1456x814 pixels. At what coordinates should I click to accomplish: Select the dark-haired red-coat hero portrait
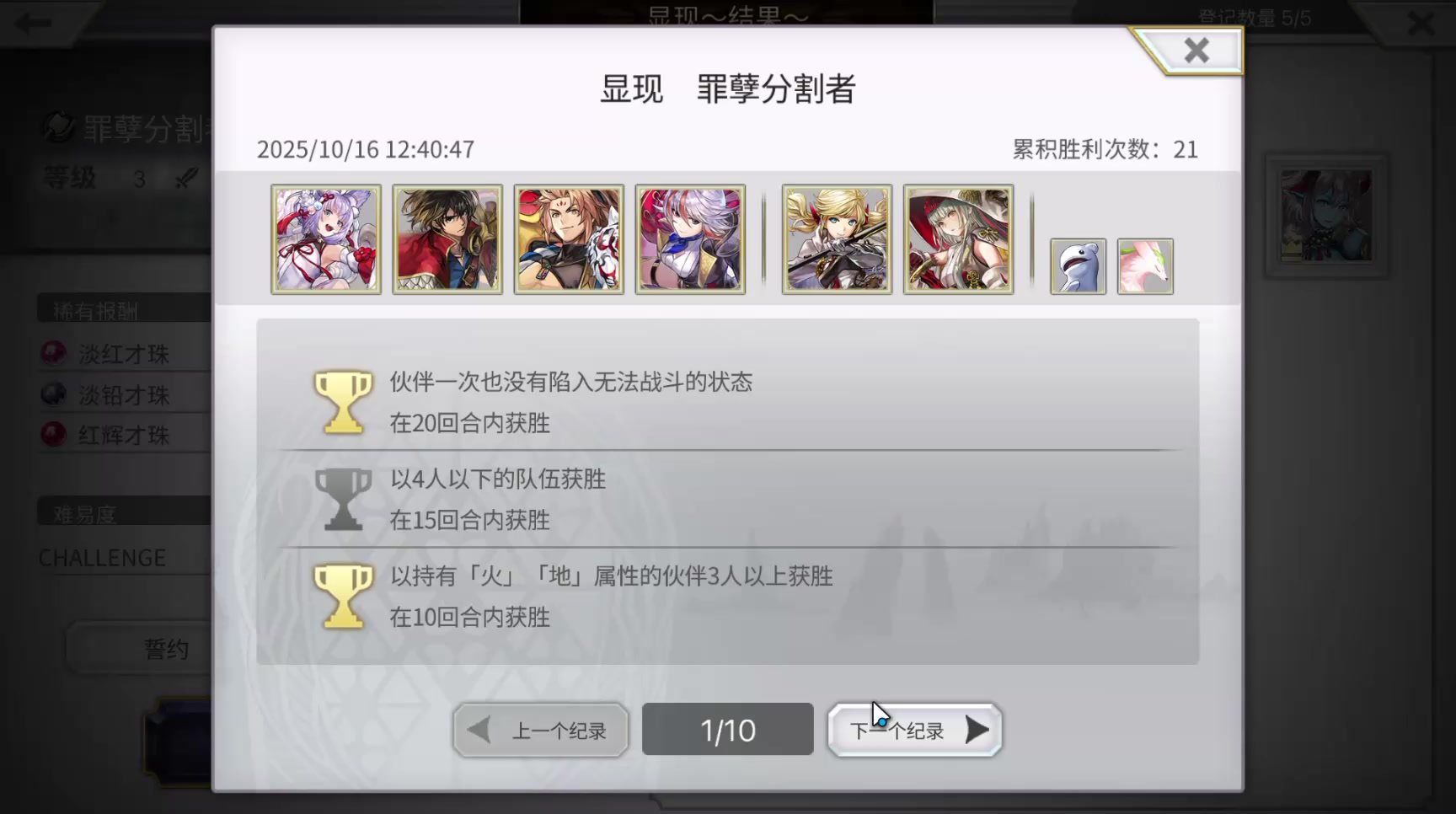click(447, 239)
